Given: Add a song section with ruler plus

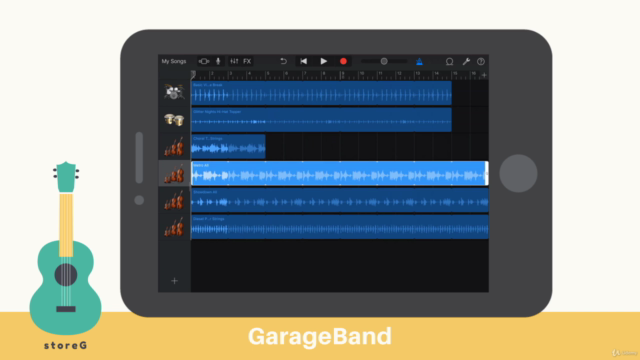Looking at the screenshot, I should (484, 75).
